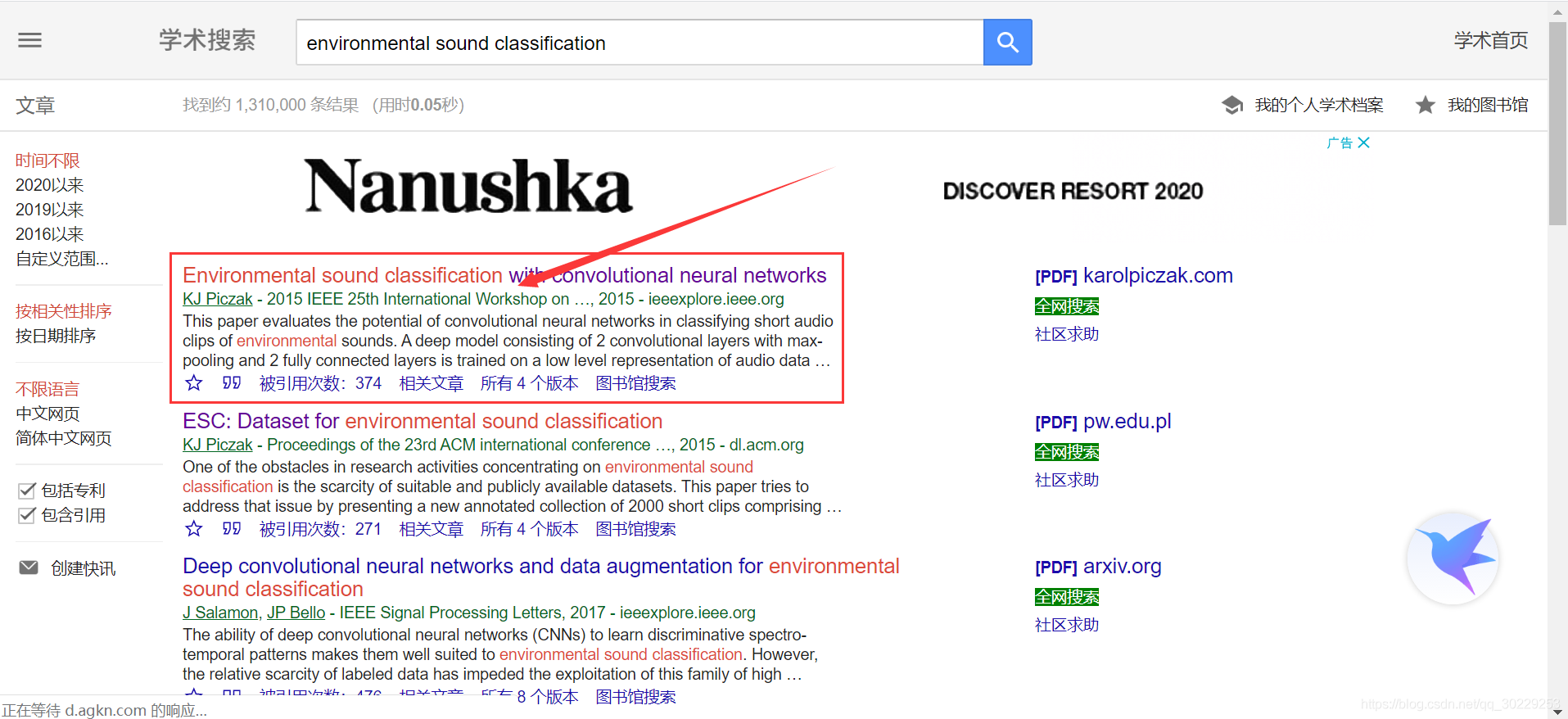Click the 广告 ad label
Screen dimensions: 1568x719
(x=1340, y=142)
